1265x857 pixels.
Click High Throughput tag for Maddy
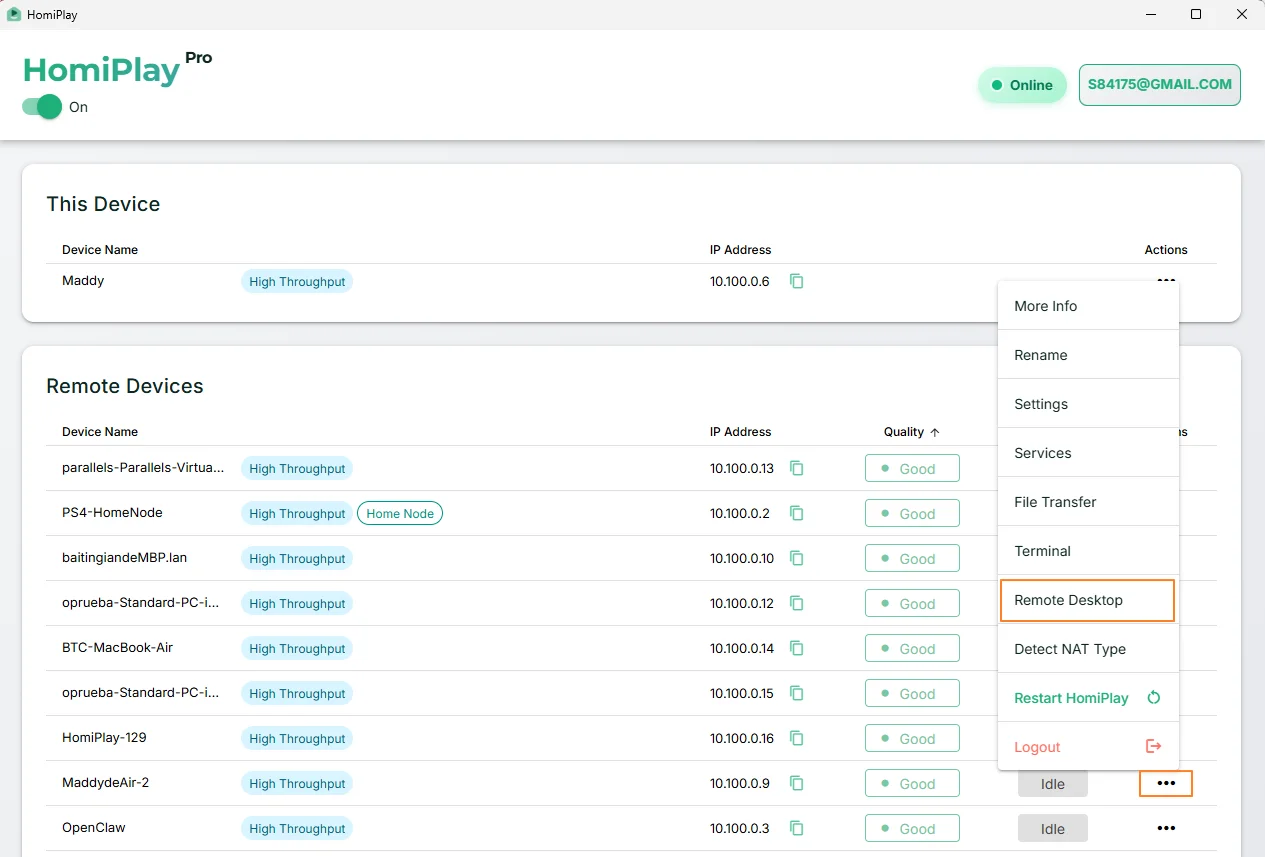tap(297, 281)
